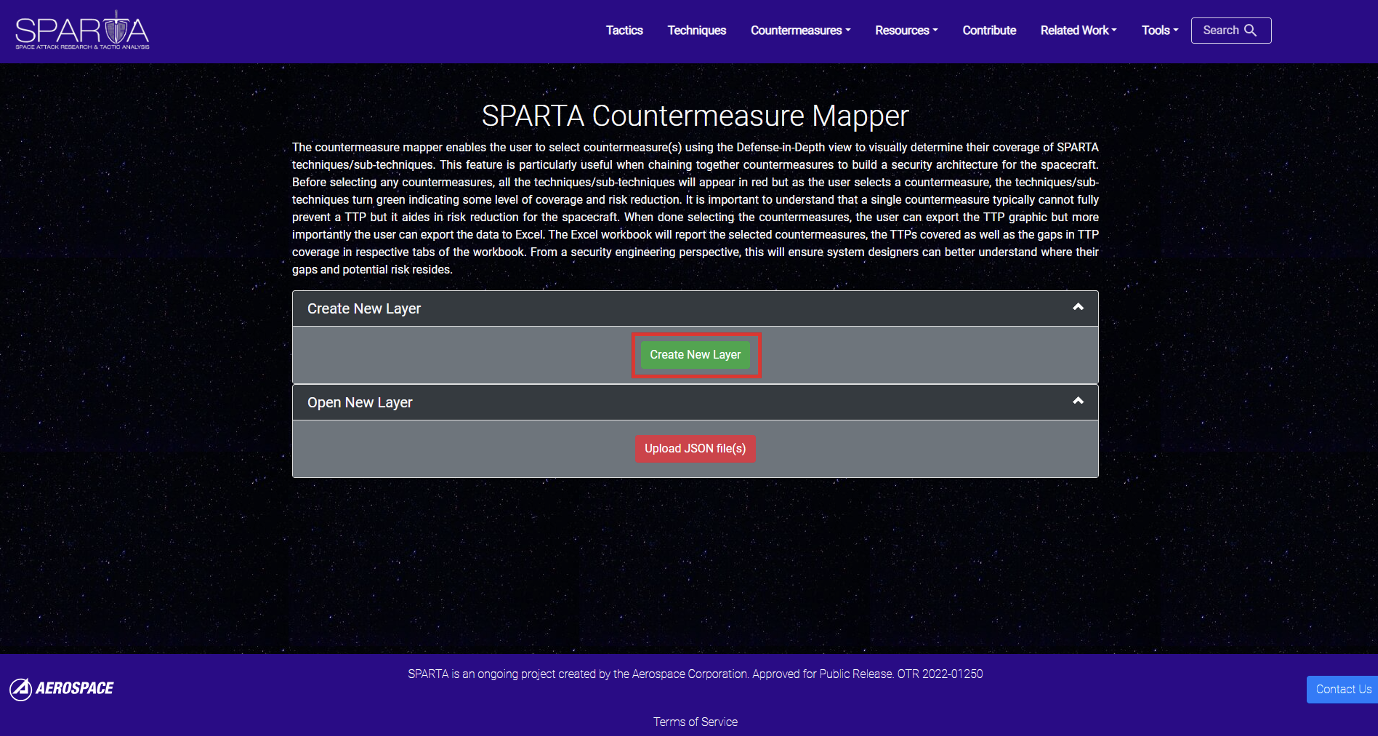Click the footer text about Aerospace Corporation approval
This screenshot has height=736, width=1378.
695,674
